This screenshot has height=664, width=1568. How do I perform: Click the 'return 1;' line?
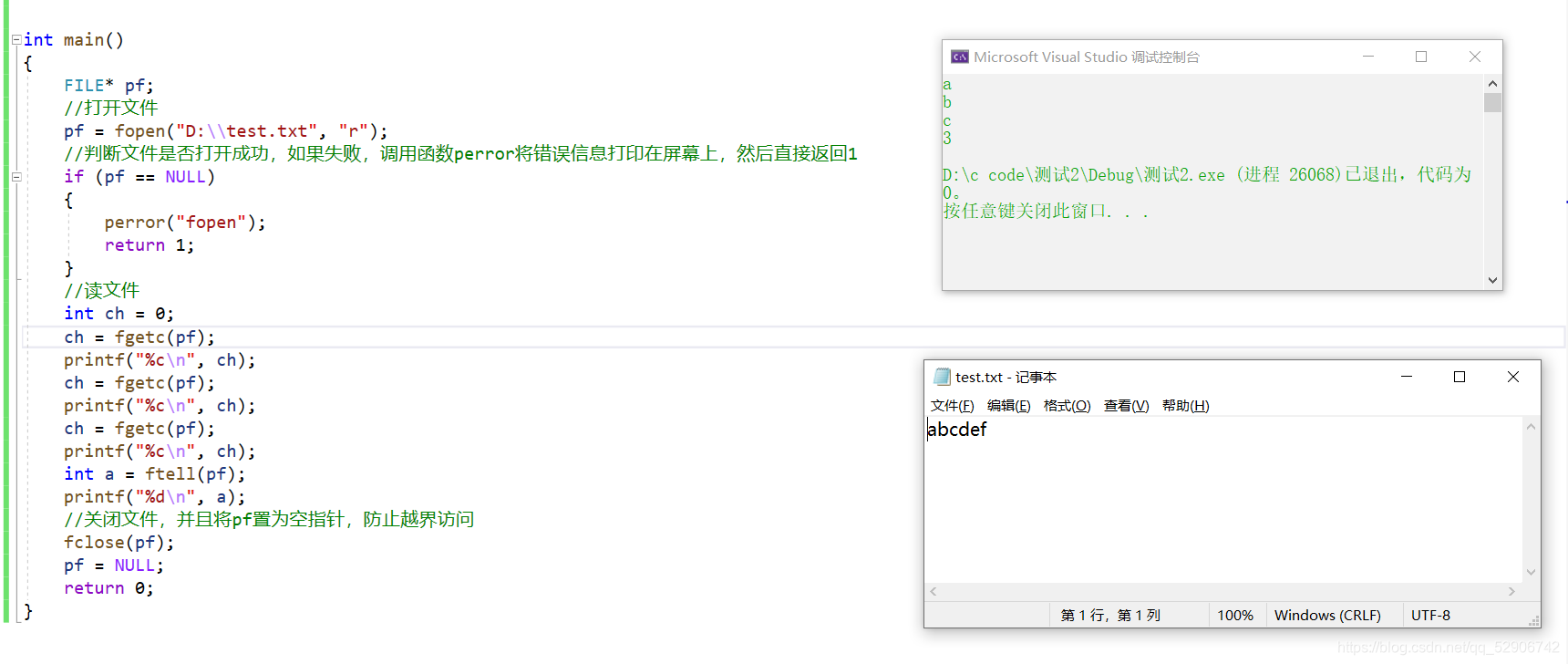click(150, 245)
